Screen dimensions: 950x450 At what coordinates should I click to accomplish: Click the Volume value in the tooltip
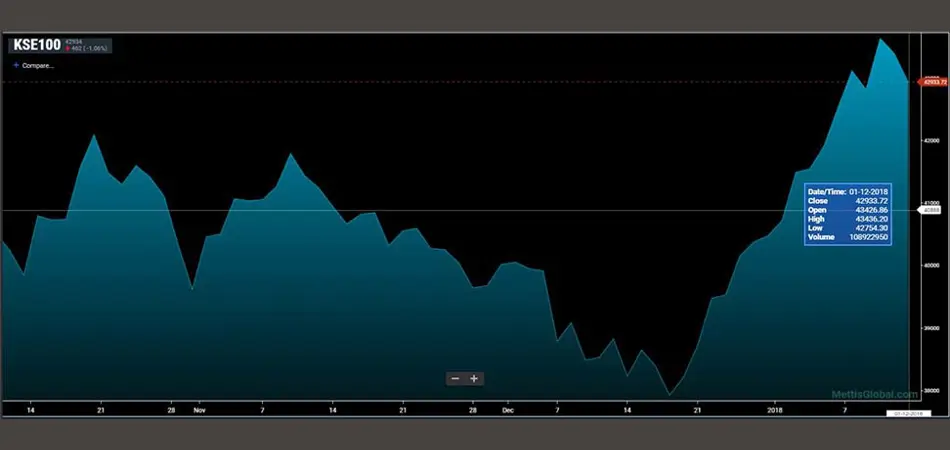point(869,237)
